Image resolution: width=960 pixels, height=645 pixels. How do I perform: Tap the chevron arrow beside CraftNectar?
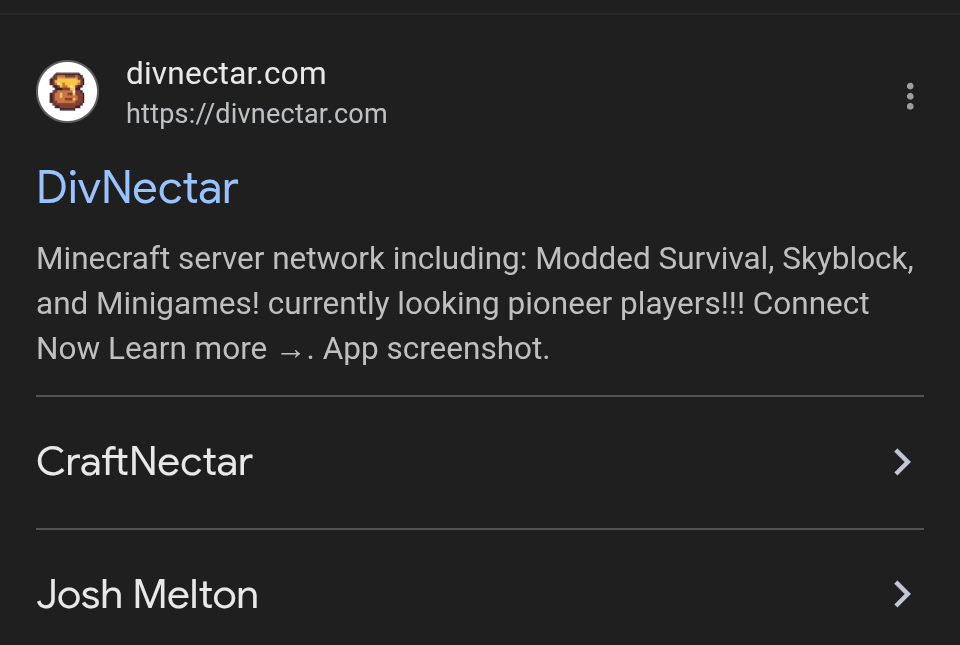[x=902, y=462]
